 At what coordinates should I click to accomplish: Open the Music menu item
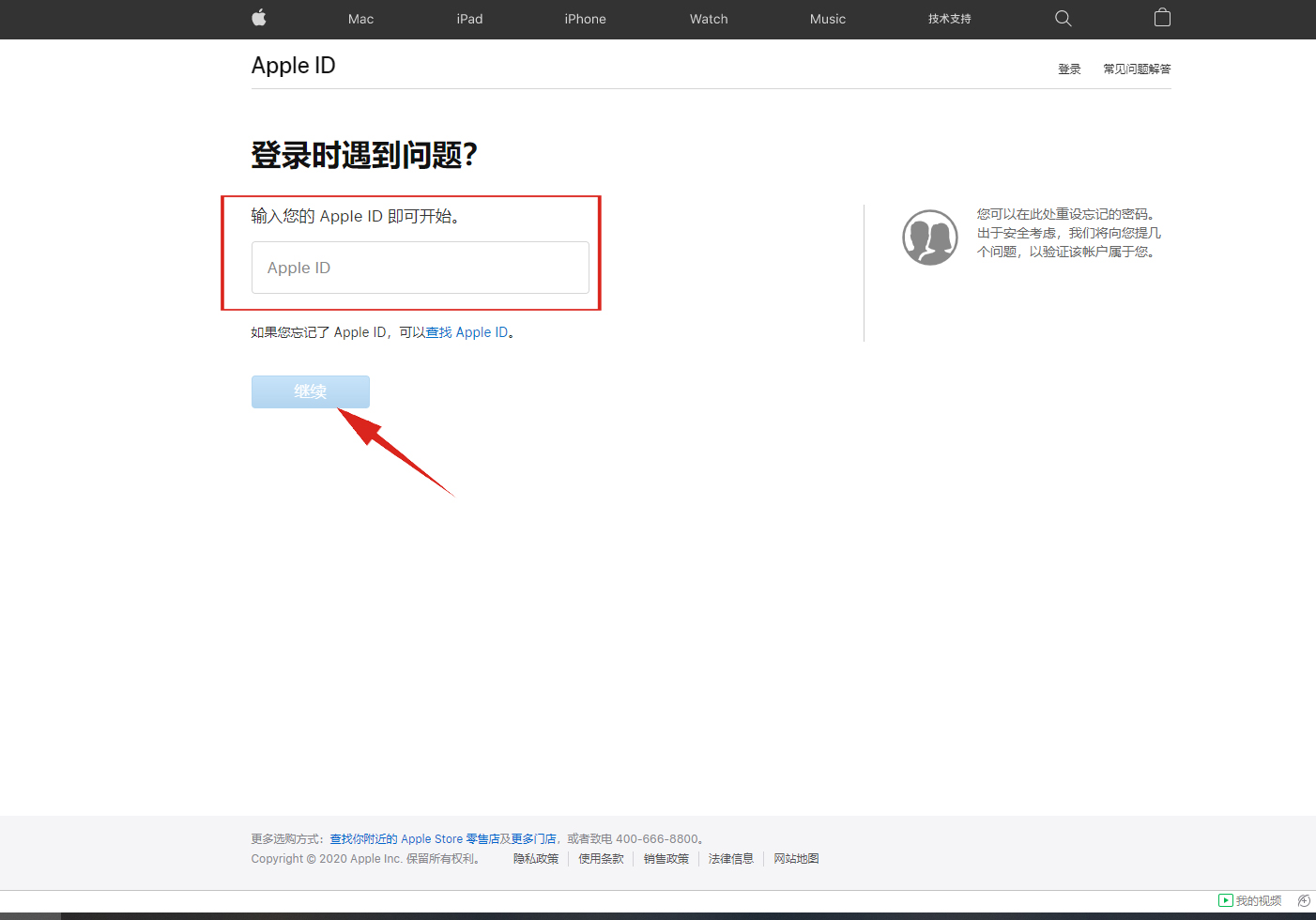coord(828,19)
